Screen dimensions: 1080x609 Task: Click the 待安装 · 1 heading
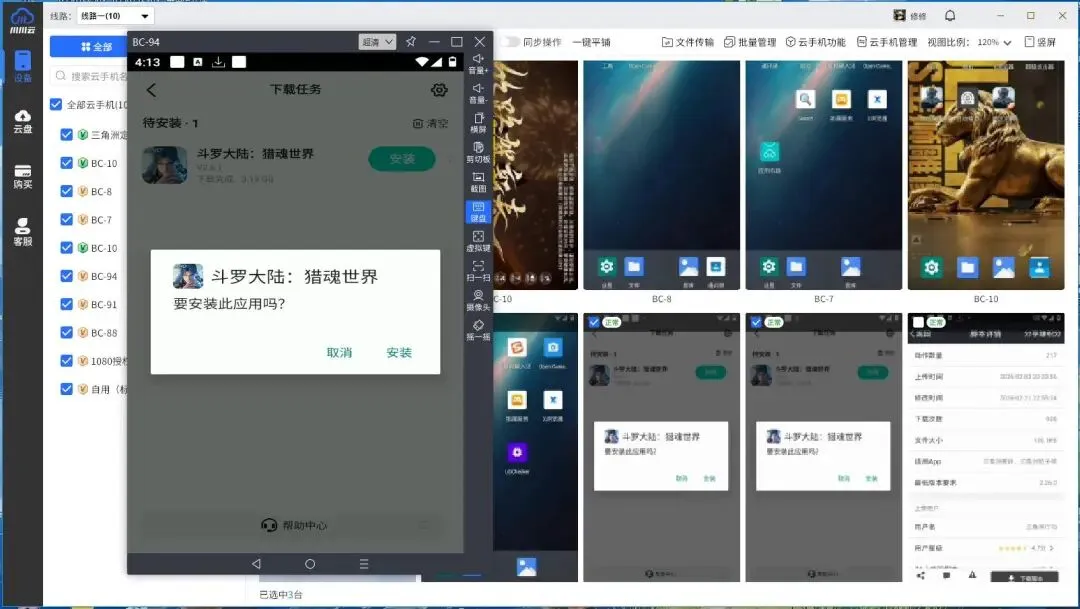point(170,123)
